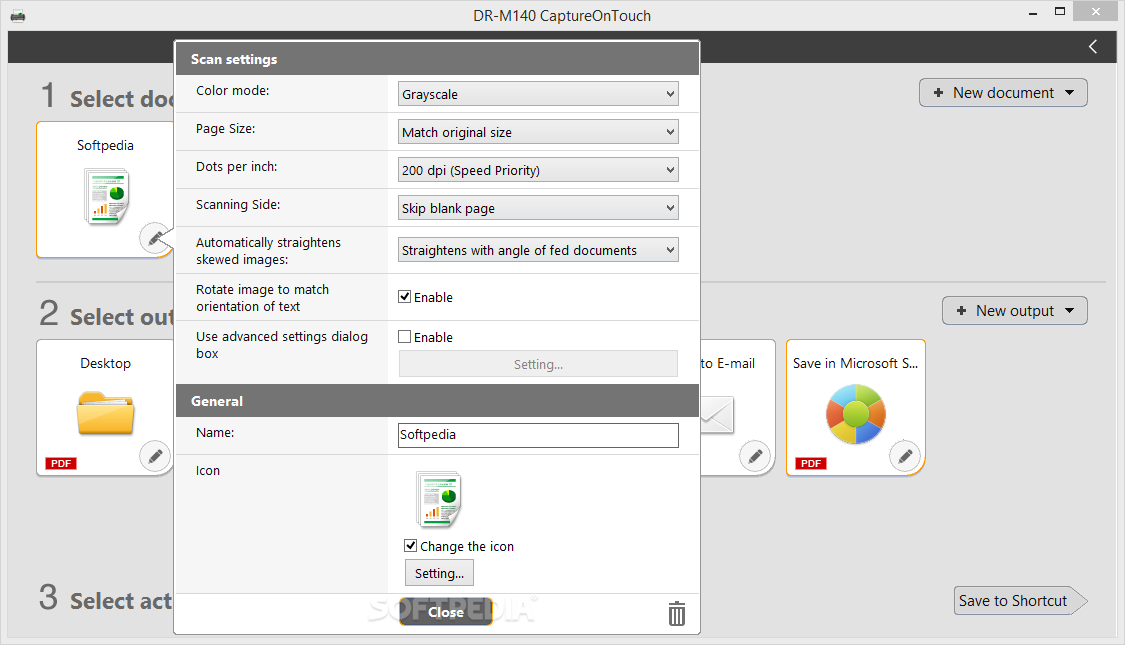Close the CaptureOnTouch window
Screen dimensions: 1125x645
tap(1096, 11)
